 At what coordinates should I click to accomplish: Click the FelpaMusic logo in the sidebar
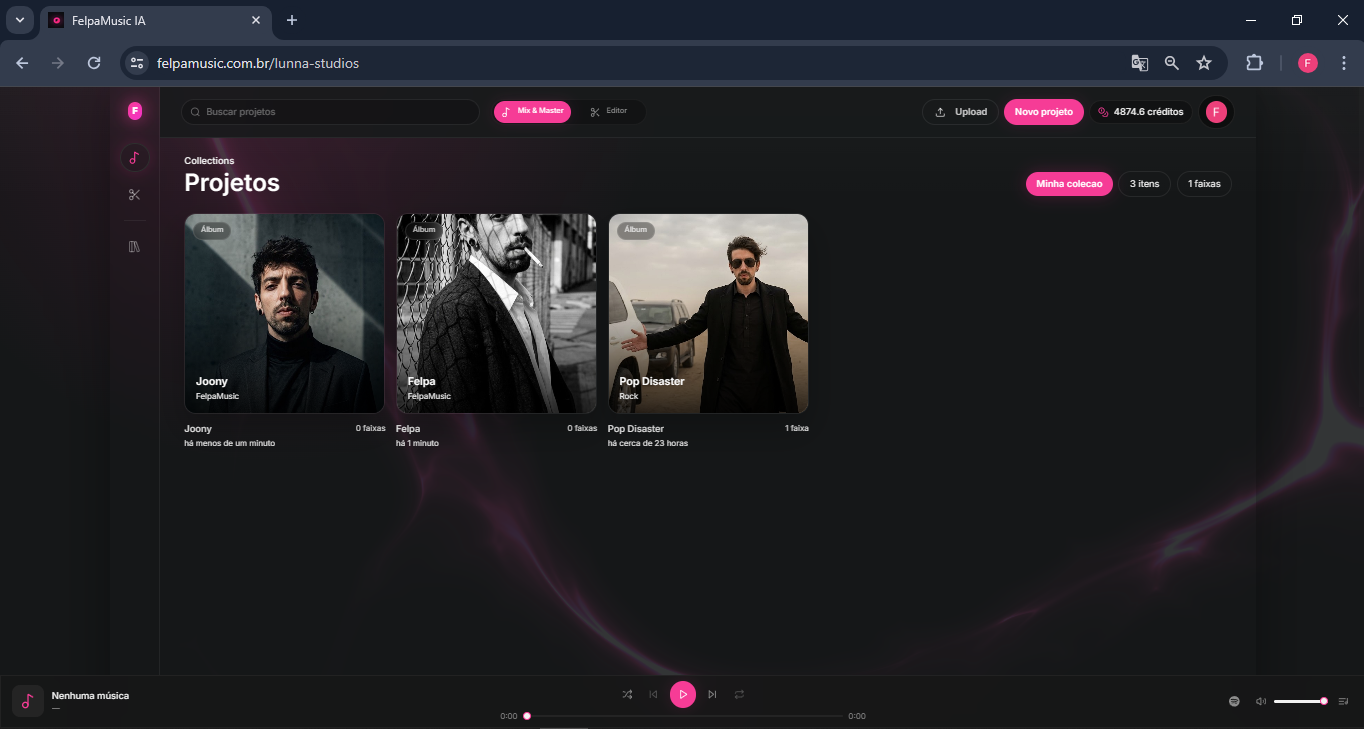tap(135, 111)
